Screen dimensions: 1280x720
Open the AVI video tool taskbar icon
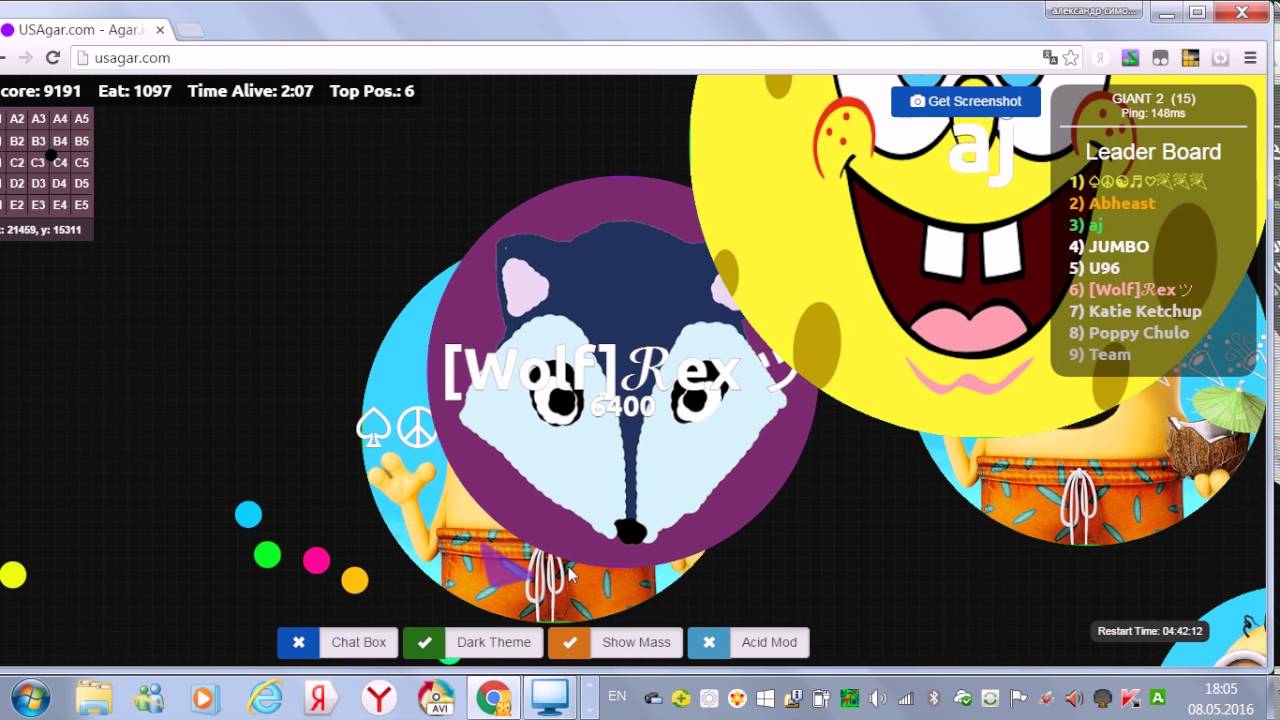(435, 697)
